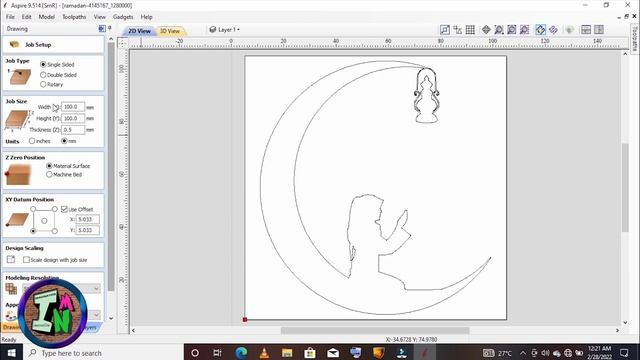
Task: Select the Rotary job type
Action: click(43, 84)
